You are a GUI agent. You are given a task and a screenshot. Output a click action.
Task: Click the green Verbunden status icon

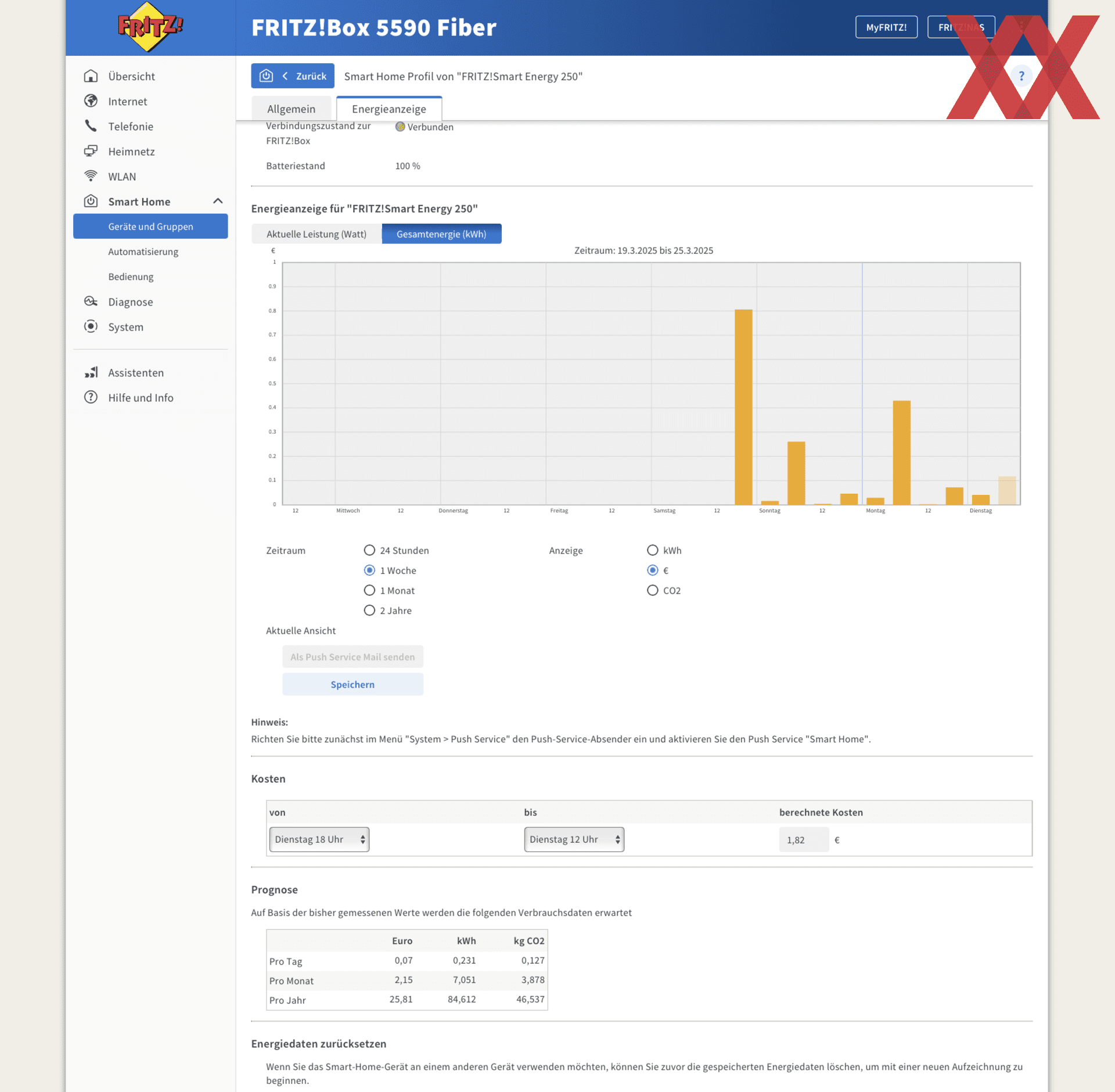400,127
